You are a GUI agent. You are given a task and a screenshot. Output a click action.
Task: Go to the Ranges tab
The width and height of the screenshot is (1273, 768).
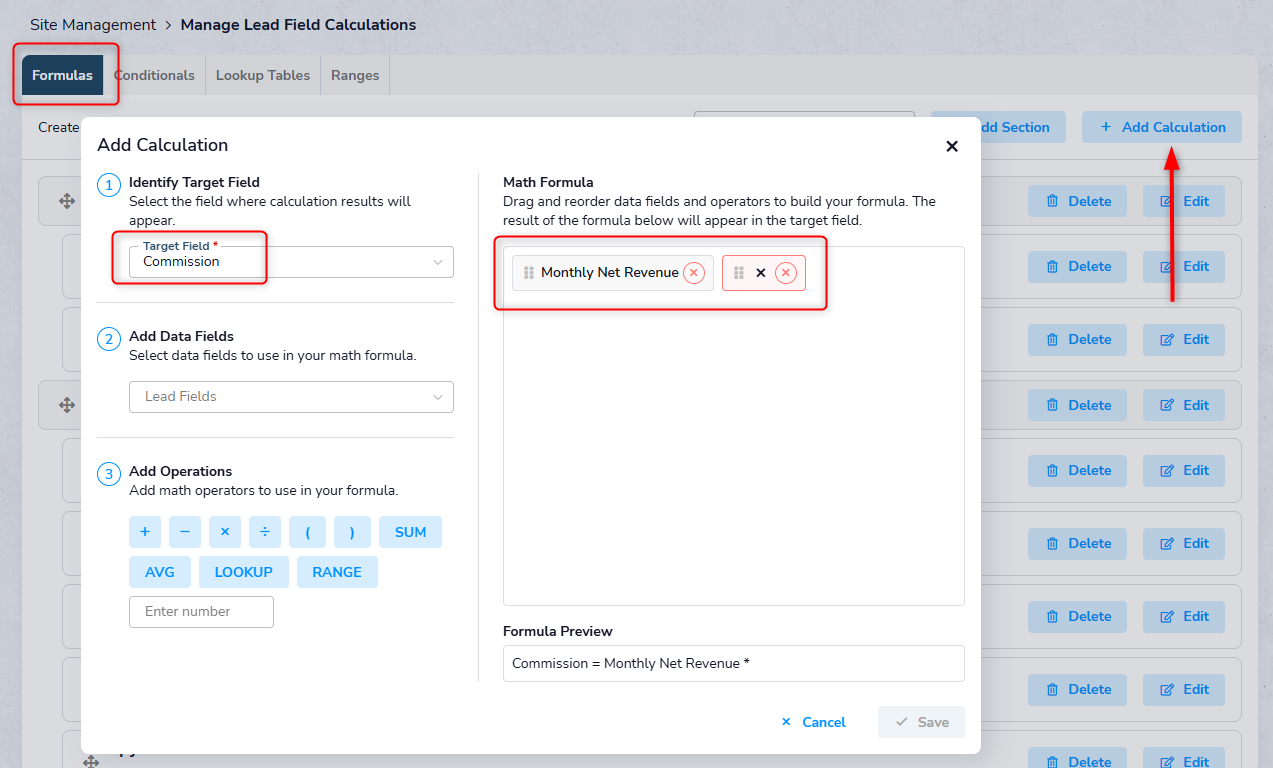click(x=355, y=75)
